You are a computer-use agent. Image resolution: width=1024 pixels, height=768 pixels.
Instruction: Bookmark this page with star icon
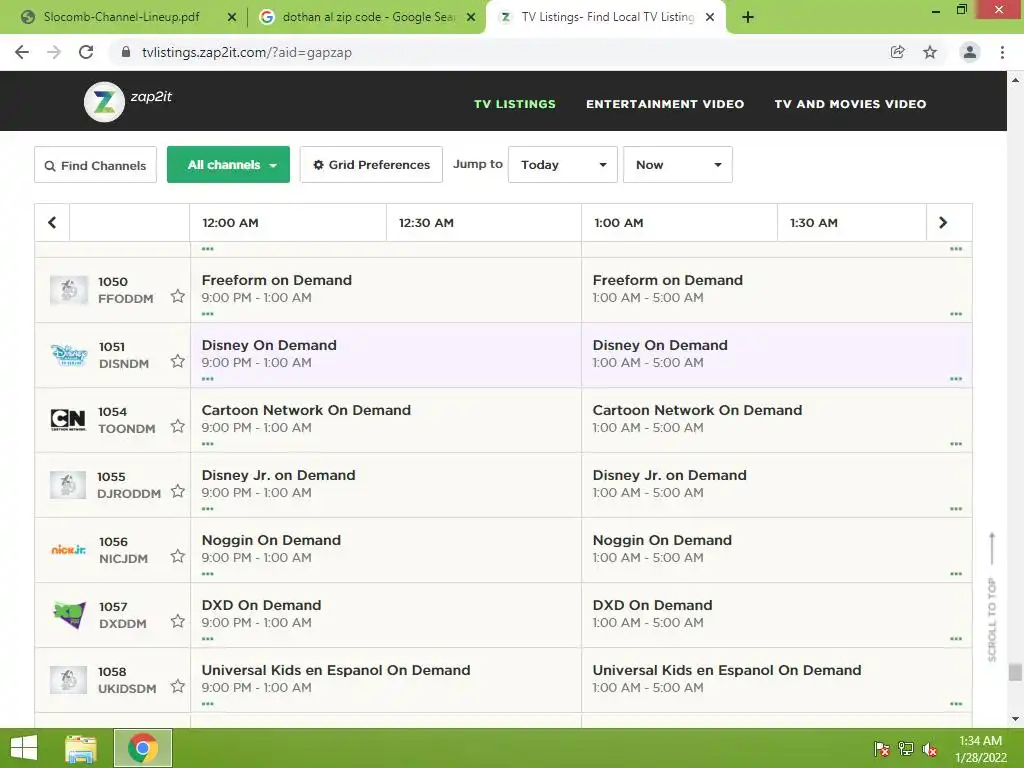tap(930, 52)
